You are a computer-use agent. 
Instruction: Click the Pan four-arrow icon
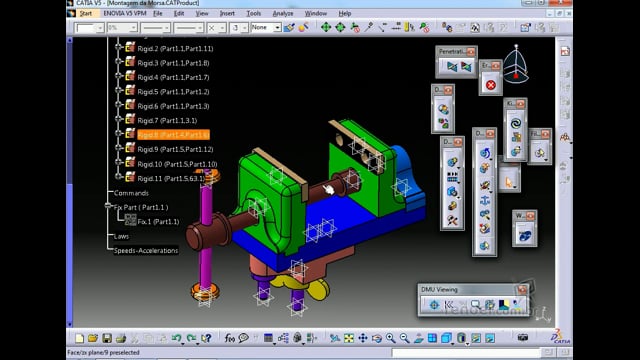pyautogui.click(x=362, y=338)
